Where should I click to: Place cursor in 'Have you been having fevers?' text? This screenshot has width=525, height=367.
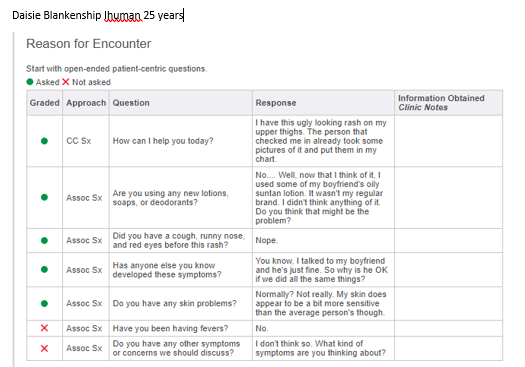click(x=170, y=328)
